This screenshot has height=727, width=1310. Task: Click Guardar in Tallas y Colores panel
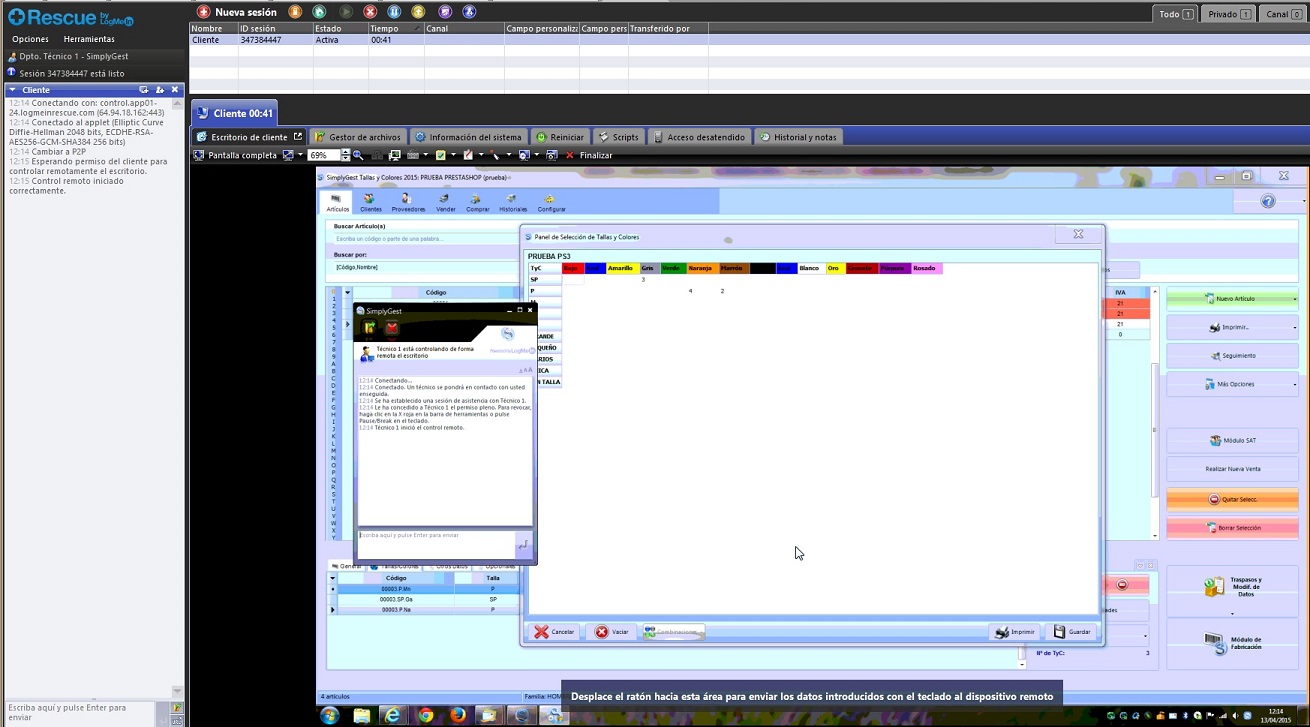(x=1072, y=632)
